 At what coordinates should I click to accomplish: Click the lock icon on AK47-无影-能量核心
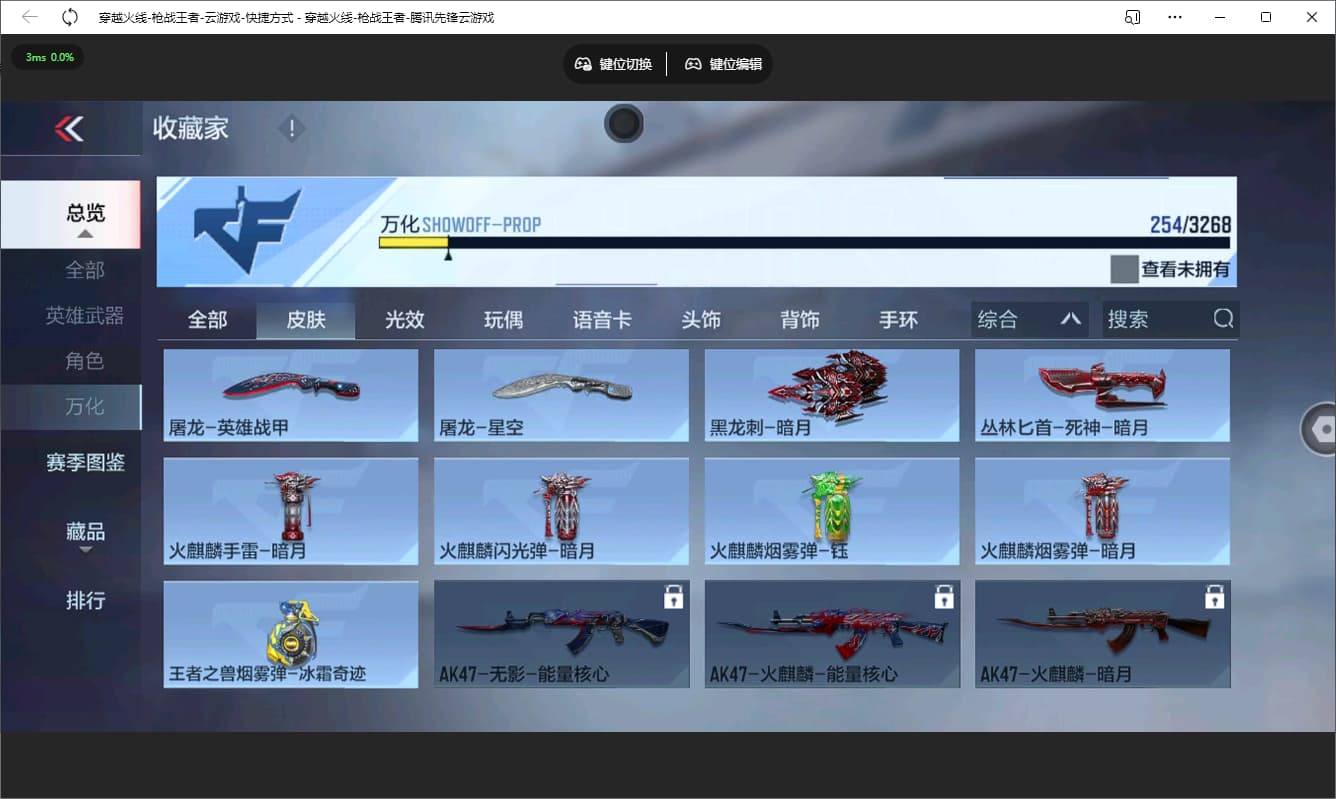click(x=673, y=595)
